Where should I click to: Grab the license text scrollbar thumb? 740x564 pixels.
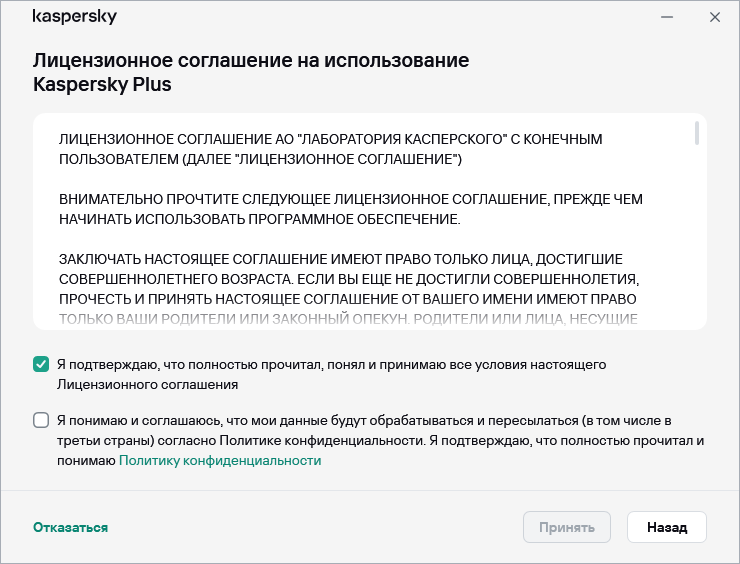coord(696,135)
